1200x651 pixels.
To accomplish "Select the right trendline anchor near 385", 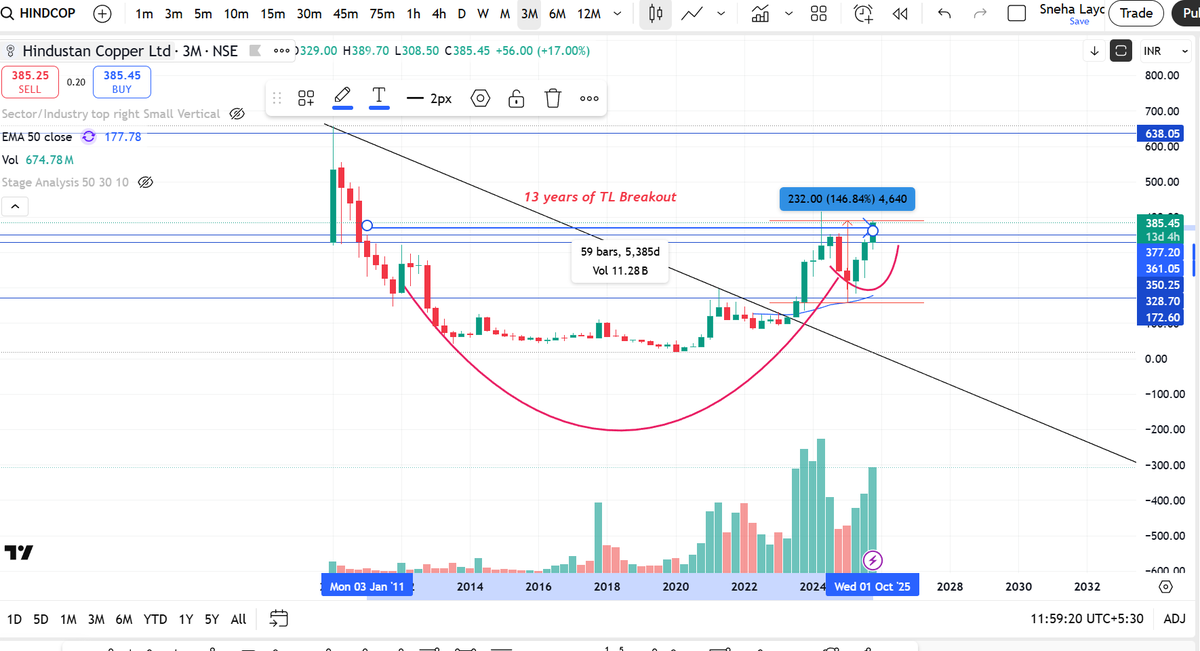I will click(874, 232).
